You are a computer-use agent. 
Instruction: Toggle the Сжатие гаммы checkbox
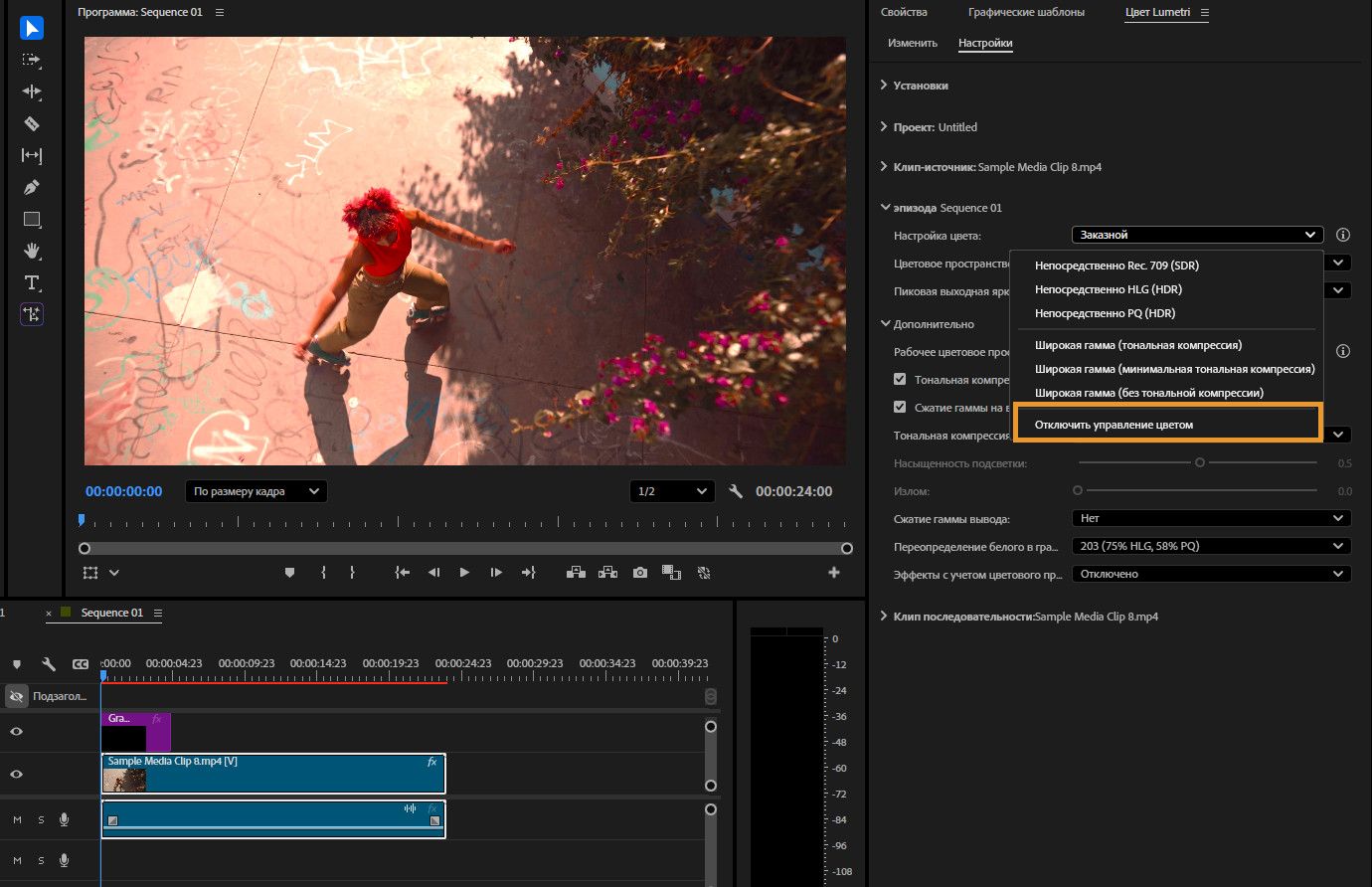click(x=900, y=408)
